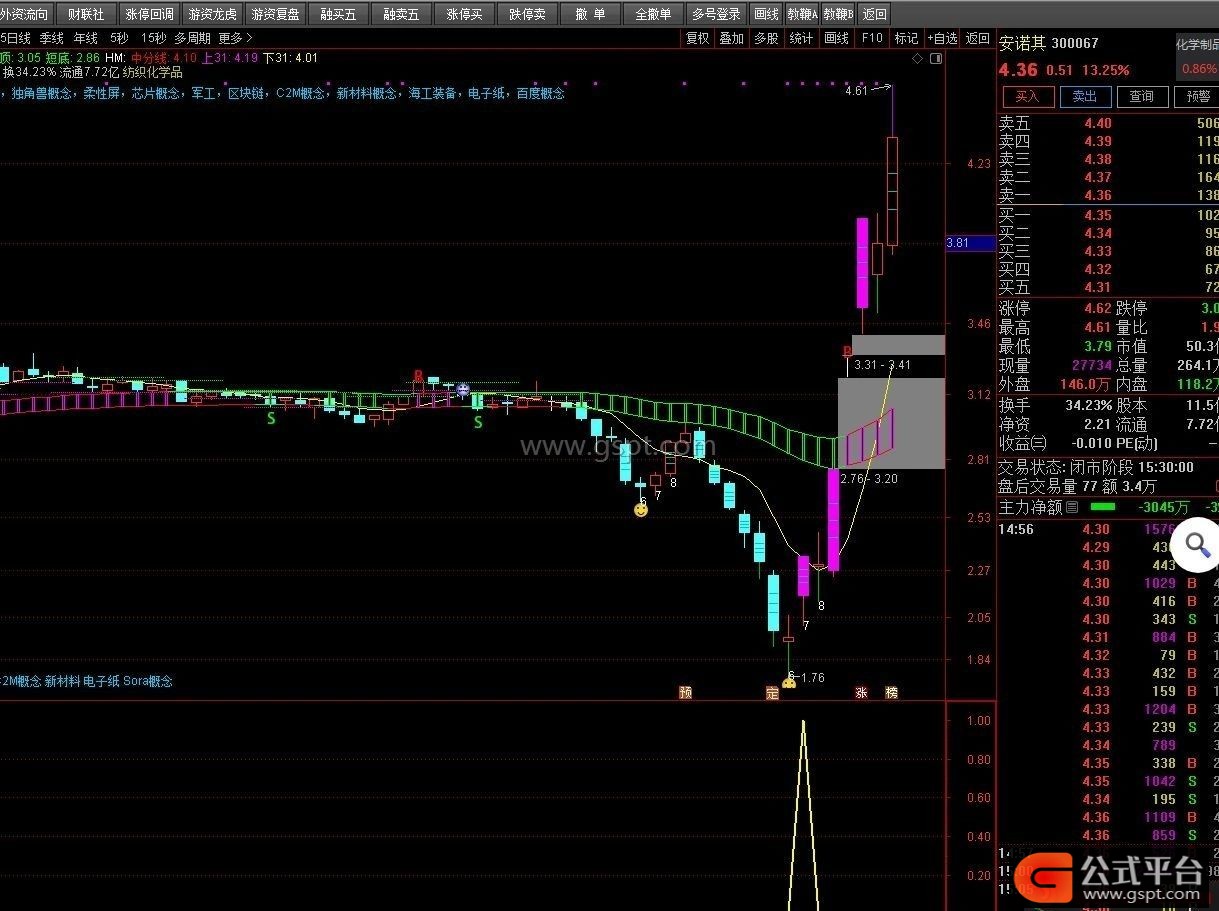Click 多股 multi-stock view button
This screenshot has width=1219, height=911.
pos(767,38)
